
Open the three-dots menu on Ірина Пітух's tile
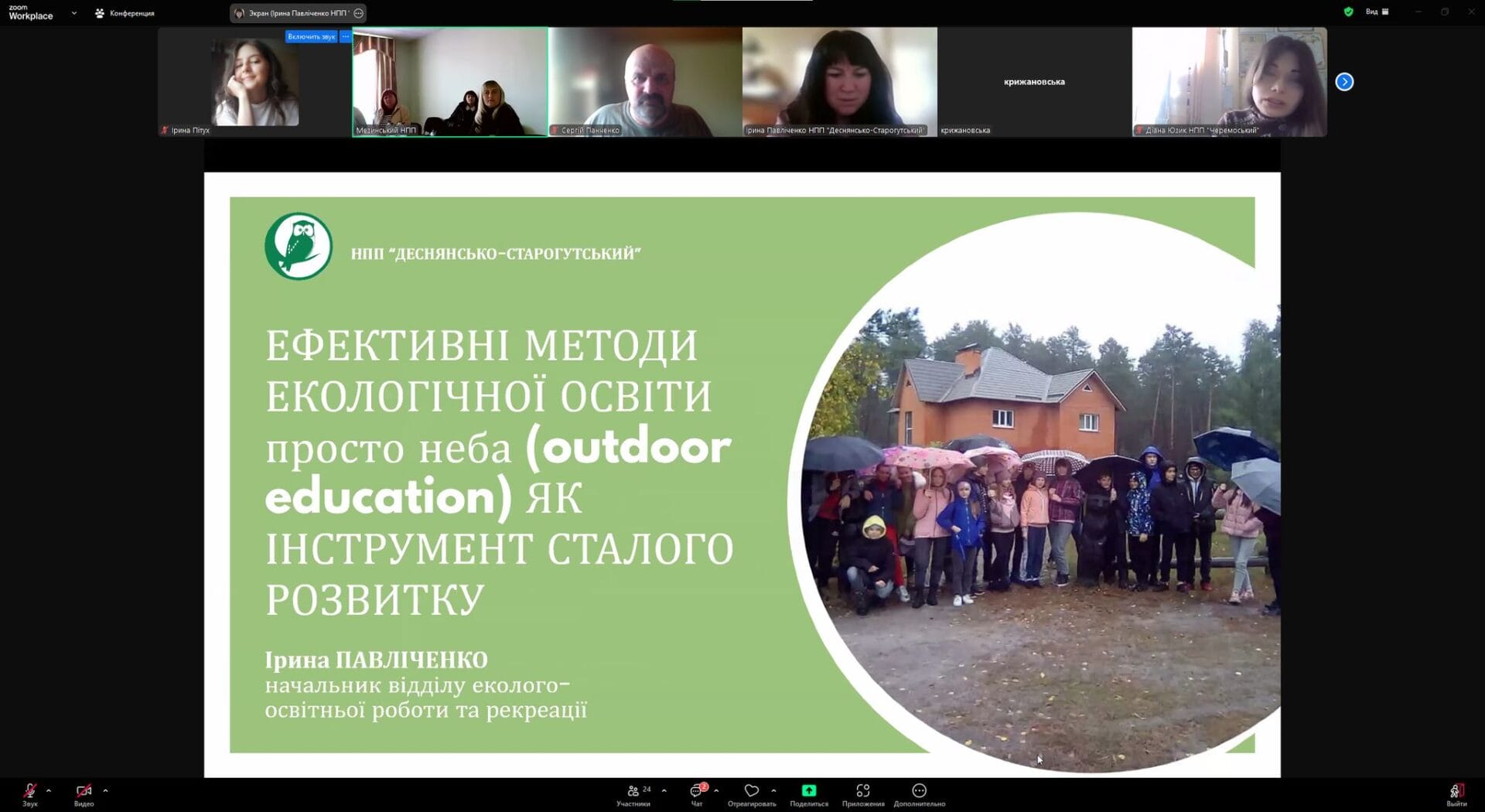[x=346, y=36]
